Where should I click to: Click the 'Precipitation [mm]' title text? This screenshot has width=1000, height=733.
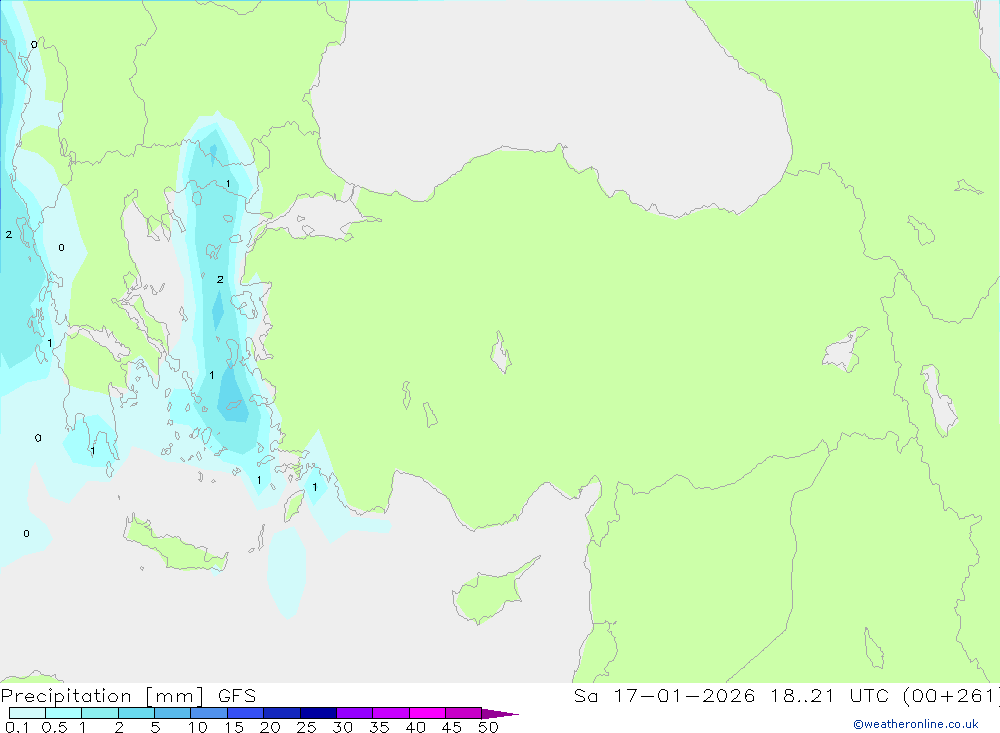click(x=103, y=696)
